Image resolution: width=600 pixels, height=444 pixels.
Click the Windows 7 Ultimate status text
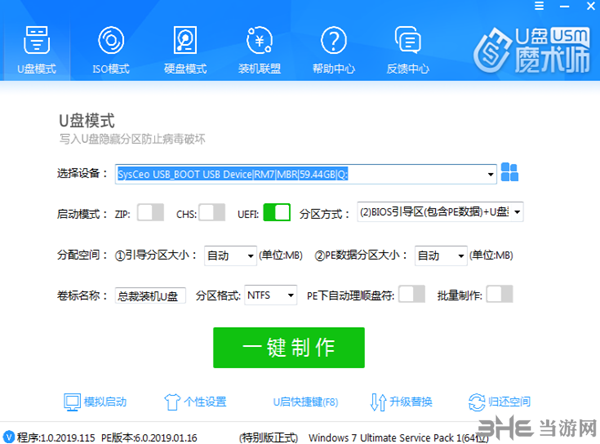click(398, 438)
